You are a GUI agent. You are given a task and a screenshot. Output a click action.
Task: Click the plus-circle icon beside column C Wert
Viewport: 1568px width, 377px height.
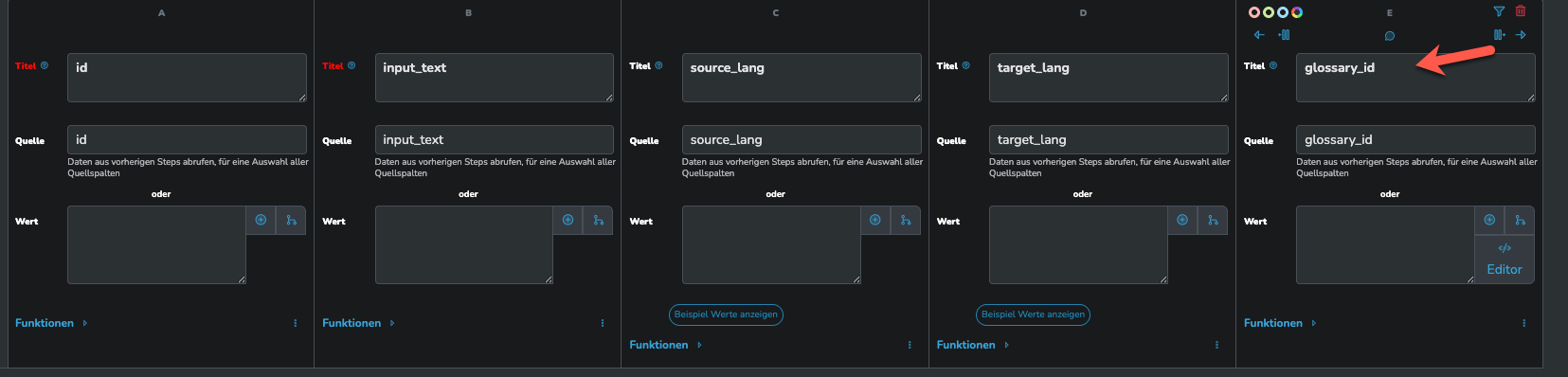coord(875,220)
